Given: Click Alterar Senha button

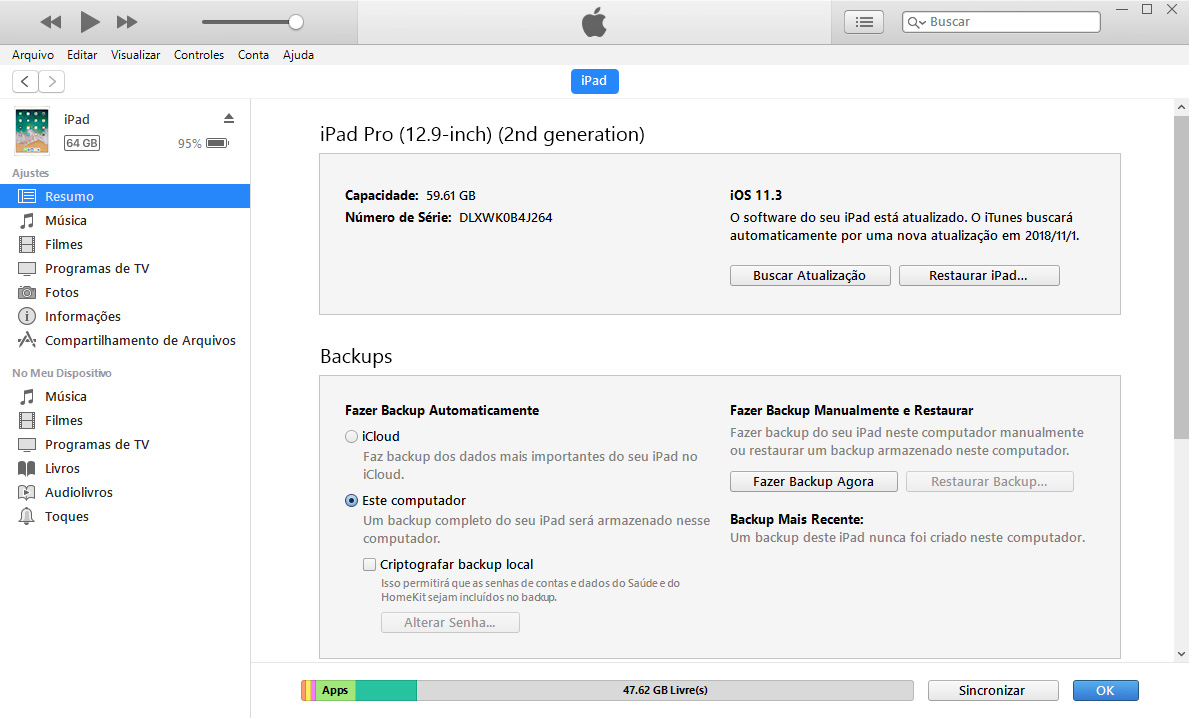Looking at the screenshot, I should (x=450, y=622).
